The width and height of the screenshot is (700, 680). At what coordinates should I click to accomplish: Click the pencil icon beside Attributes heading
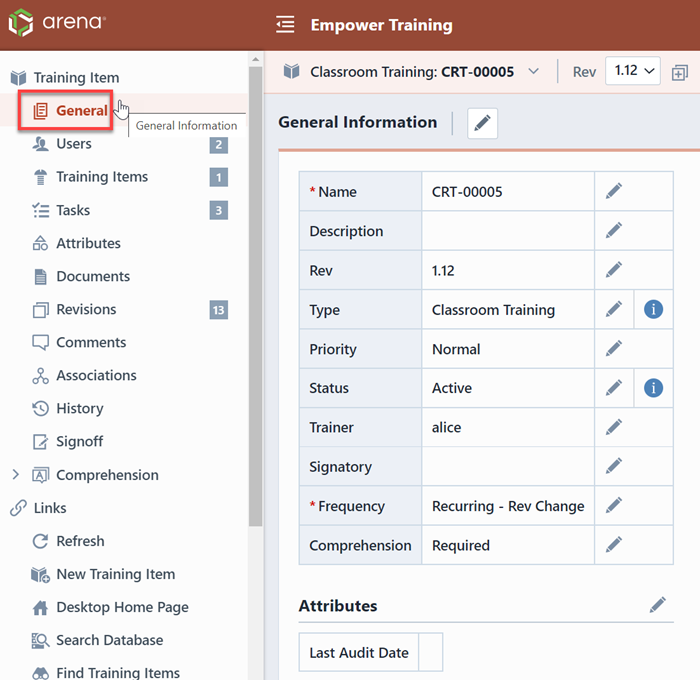(657, 605)
